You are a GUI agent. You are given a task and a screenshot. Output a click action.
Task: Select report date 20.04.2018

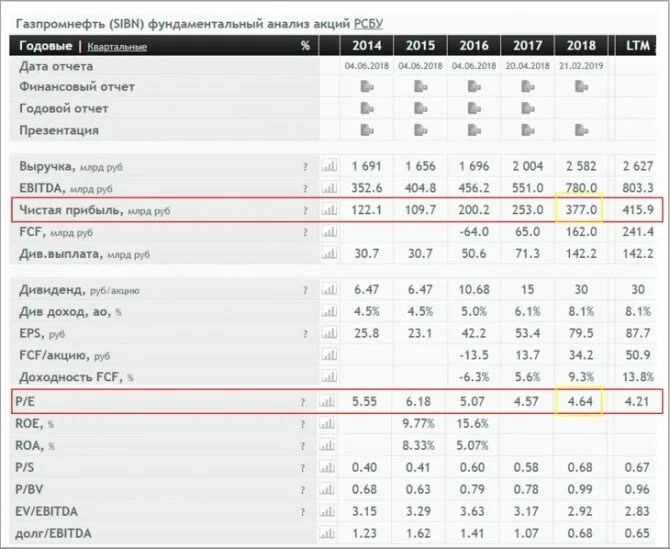(528, 66)
